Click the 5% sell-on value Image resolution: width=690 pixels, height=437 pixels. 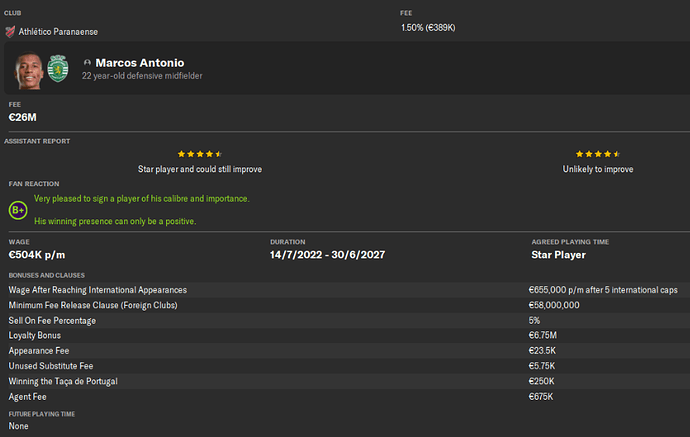(534, 320)
